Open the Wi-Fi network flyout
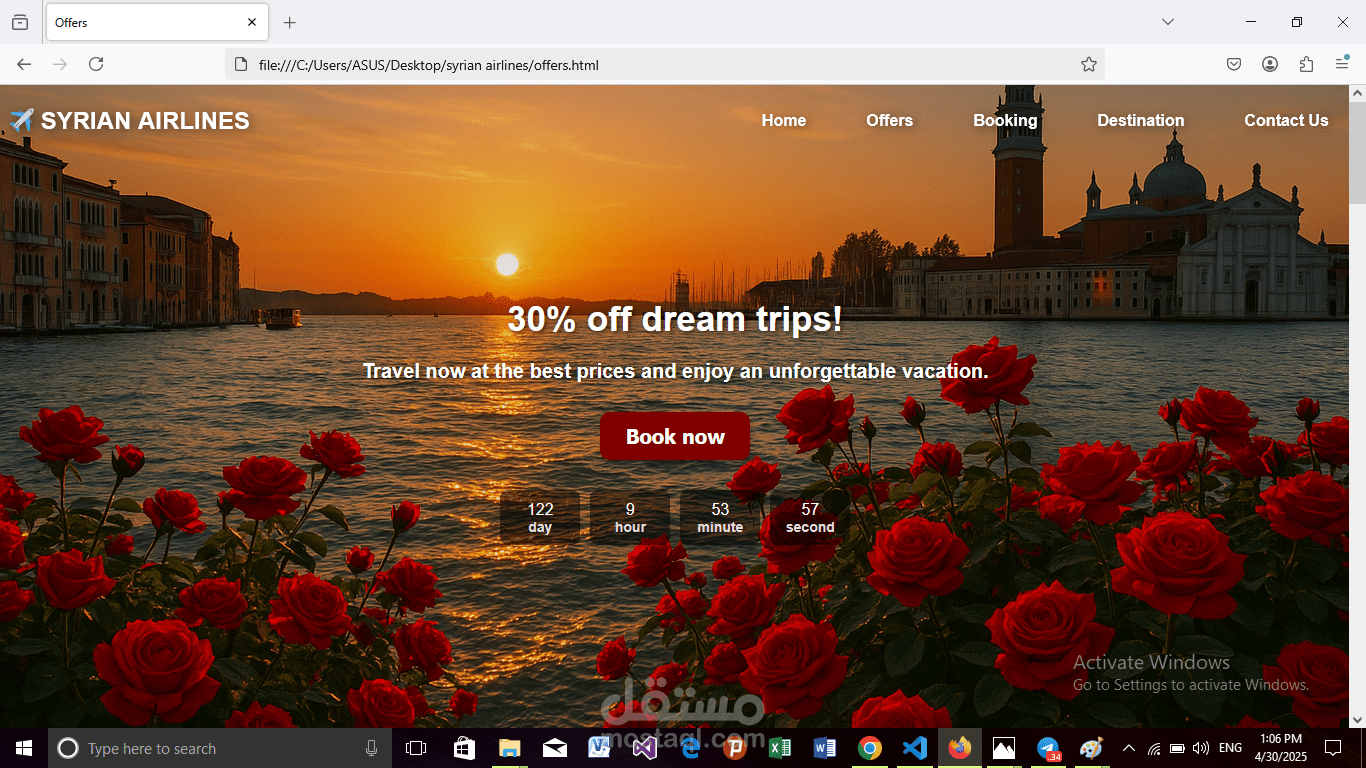 [1154, 748]
